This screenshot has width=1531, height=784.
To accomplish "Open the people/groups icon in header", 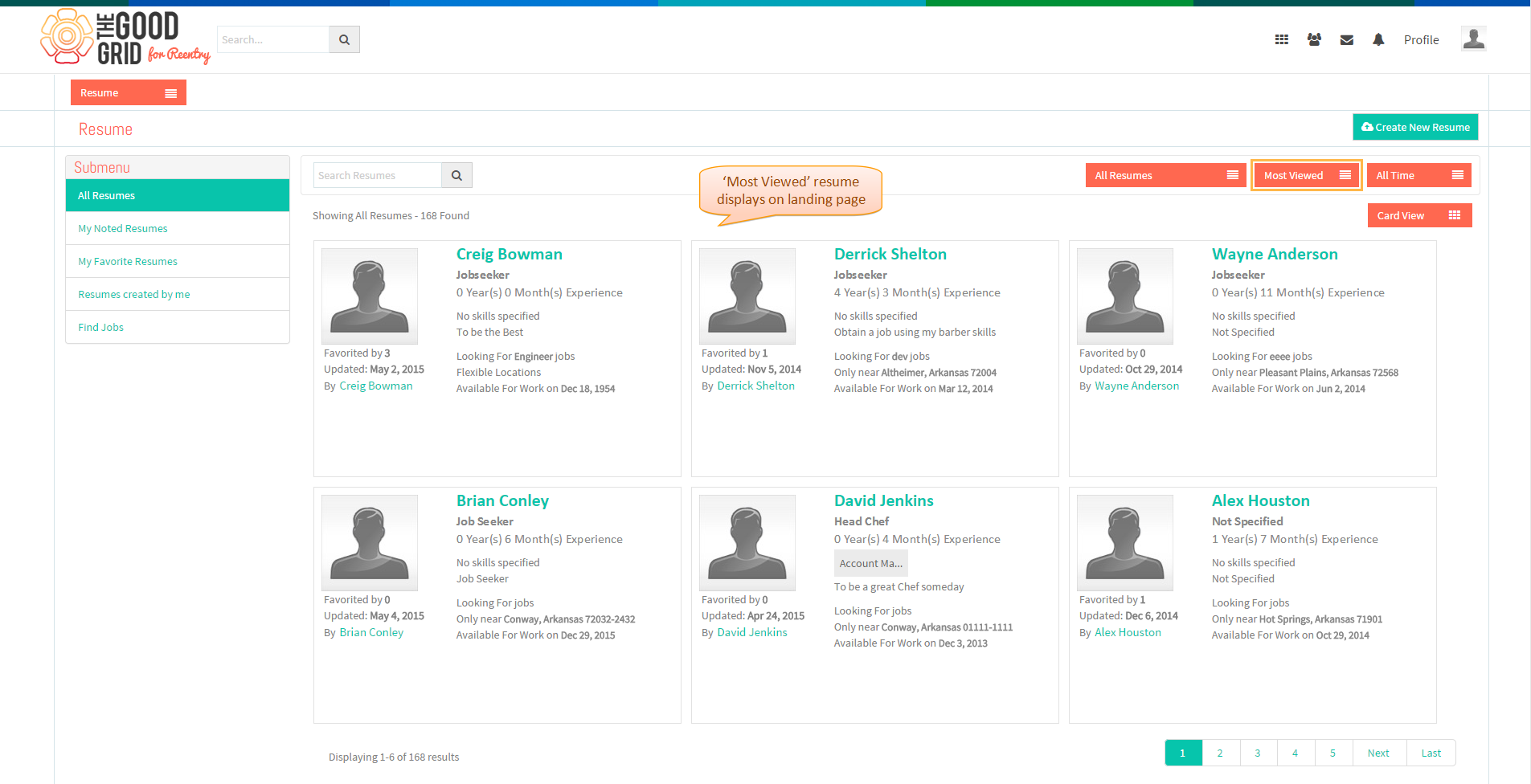I will [1314, 39].
